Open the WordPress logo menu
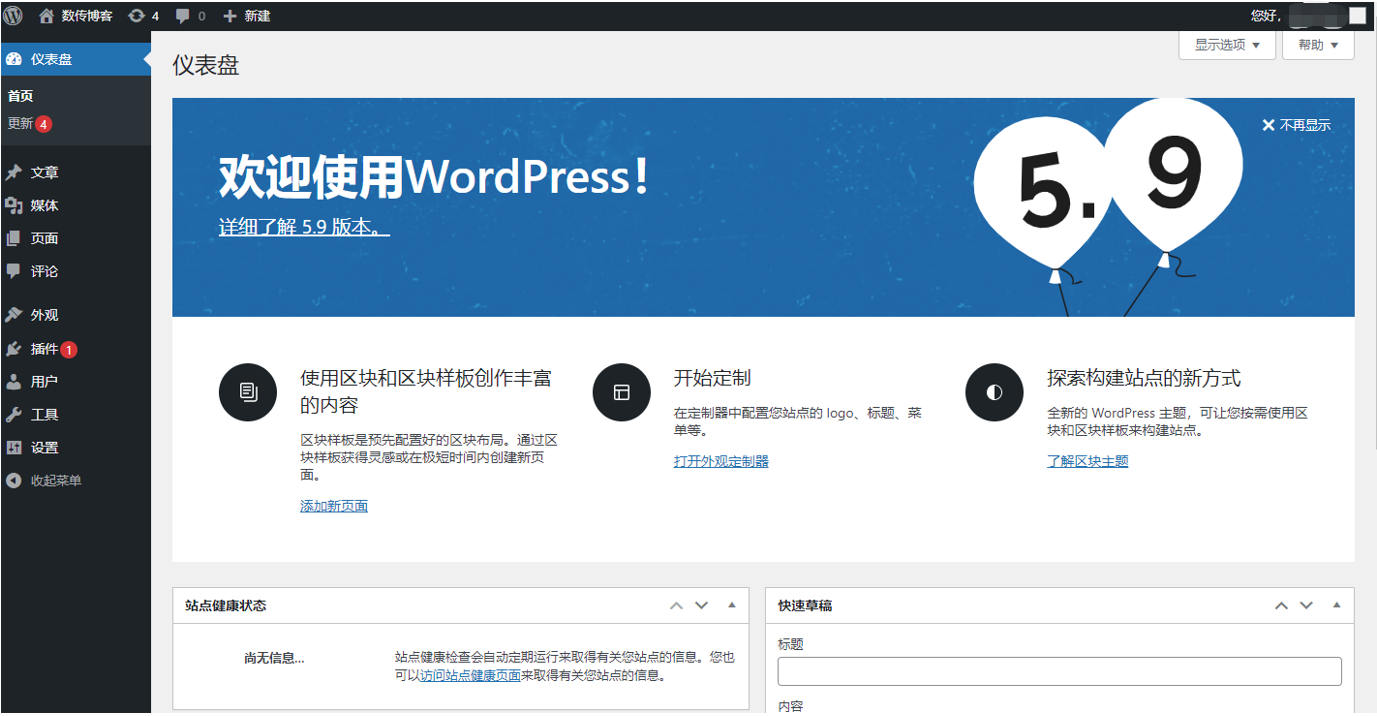The image size is (1377, 716). pos(13,16)
